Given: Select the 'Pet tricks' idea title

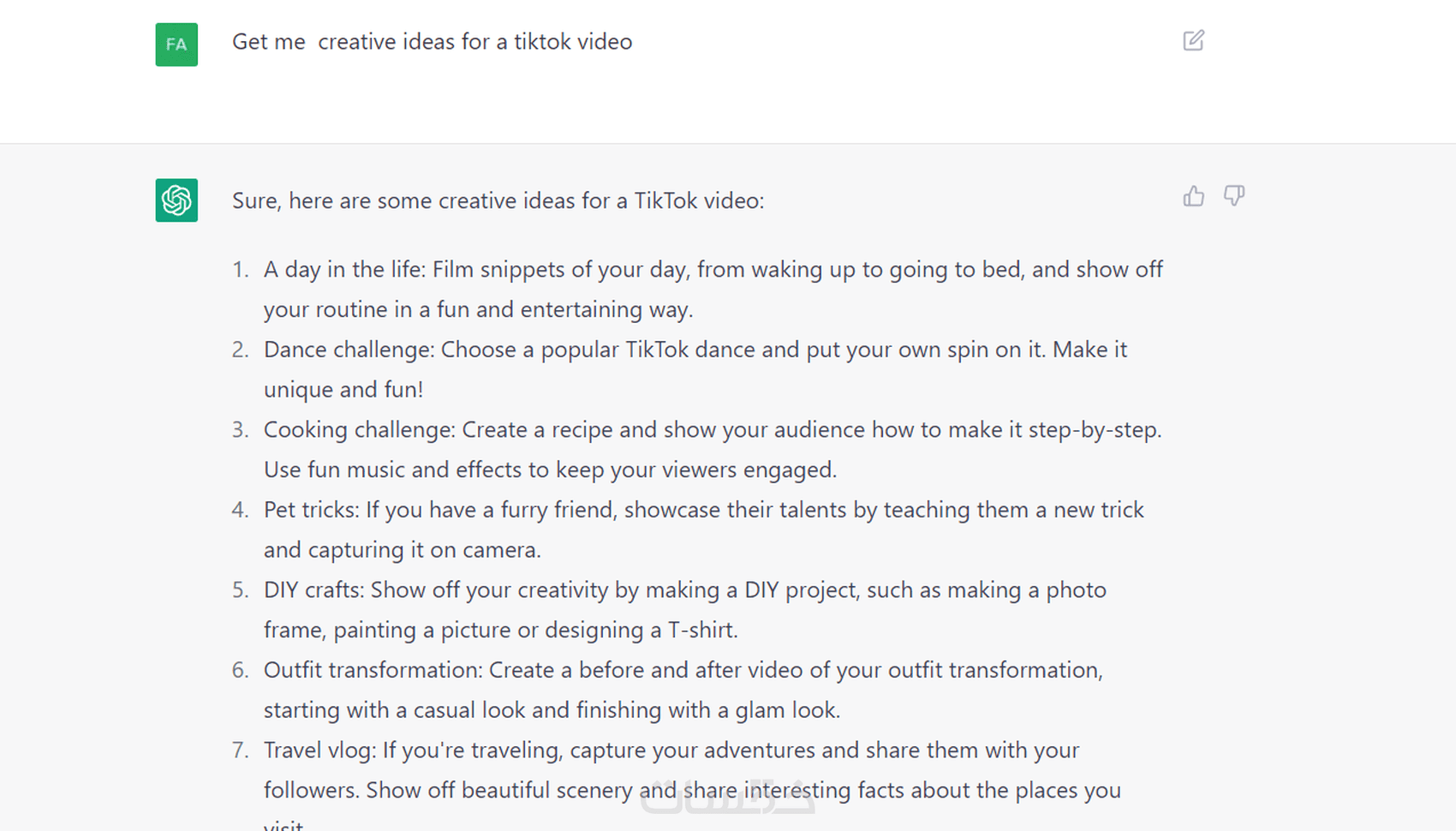Looking at the screenshot, I should tap(311, 510).
